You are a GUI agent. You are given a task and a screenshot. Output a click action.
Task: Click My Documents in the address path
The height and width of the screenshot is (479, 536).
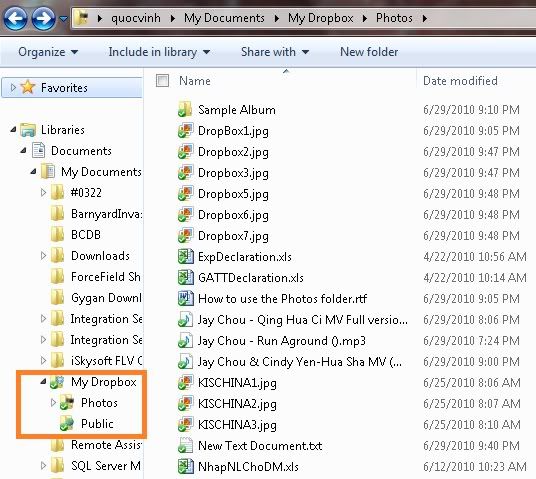pos(224,18)
